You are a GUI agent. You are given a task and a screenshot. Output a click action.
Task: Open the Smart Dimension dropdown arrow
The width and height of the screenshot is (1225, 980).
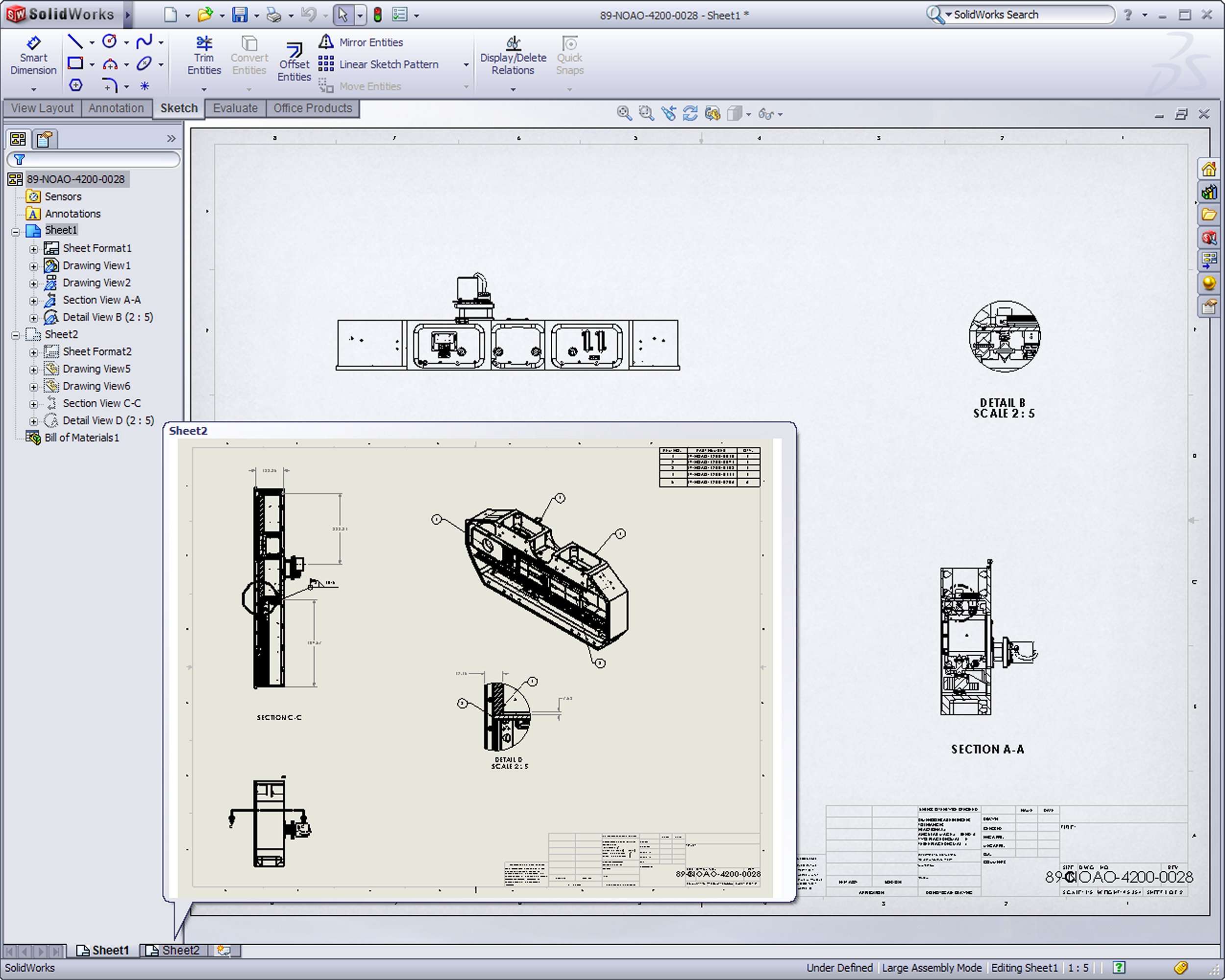[x=33, y=89]
